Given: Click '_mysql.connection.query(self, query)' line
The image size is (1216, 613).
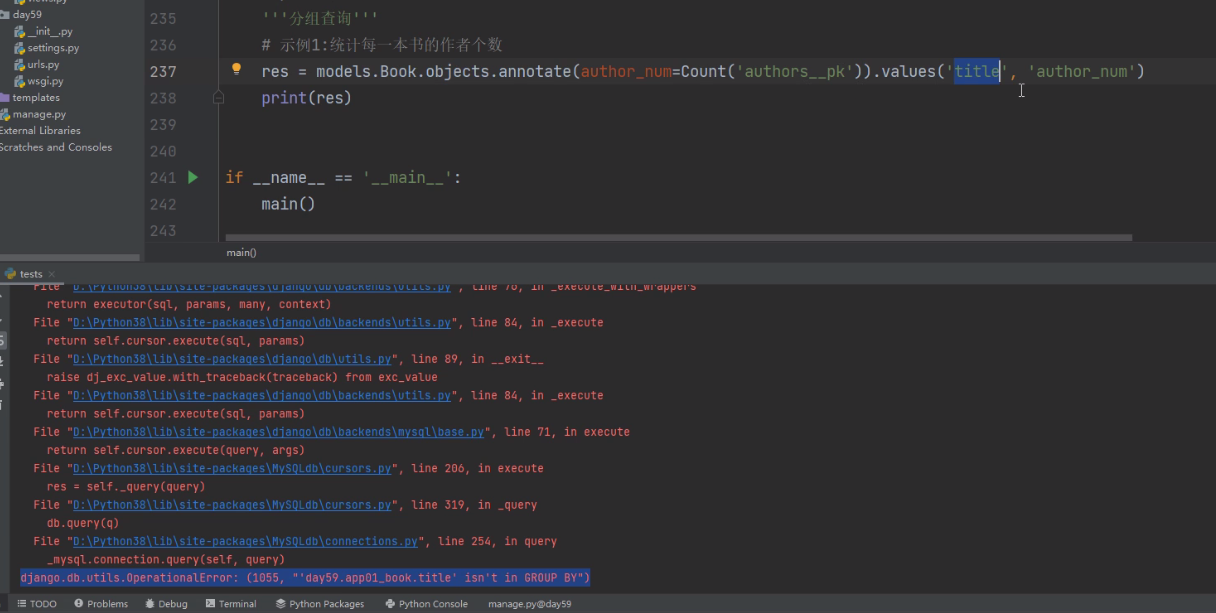Looking at the screenshot, I should [x=166, y=560].
